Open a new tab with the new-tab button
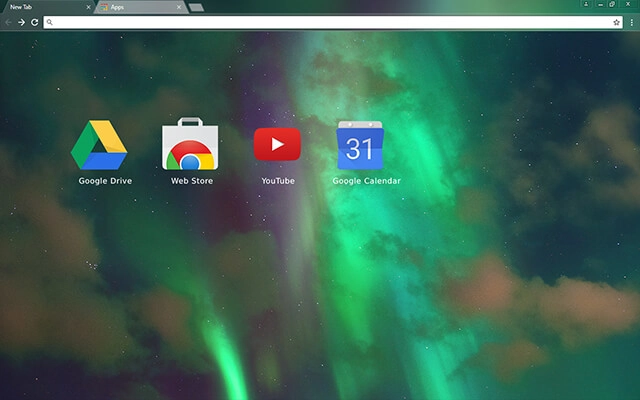Image resolution: width=640 pixels, height=400 pixels. tap(196, 7)
